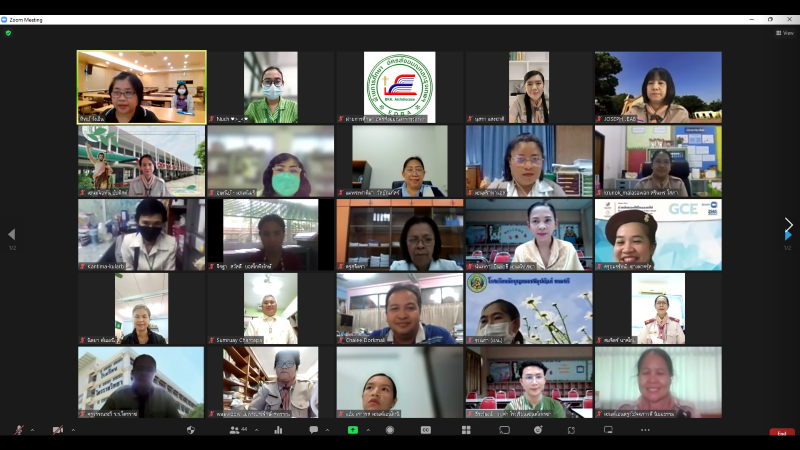The image size is (800, 450).
Task: Open the Participants panel showing 44
Action: [238, 430]
